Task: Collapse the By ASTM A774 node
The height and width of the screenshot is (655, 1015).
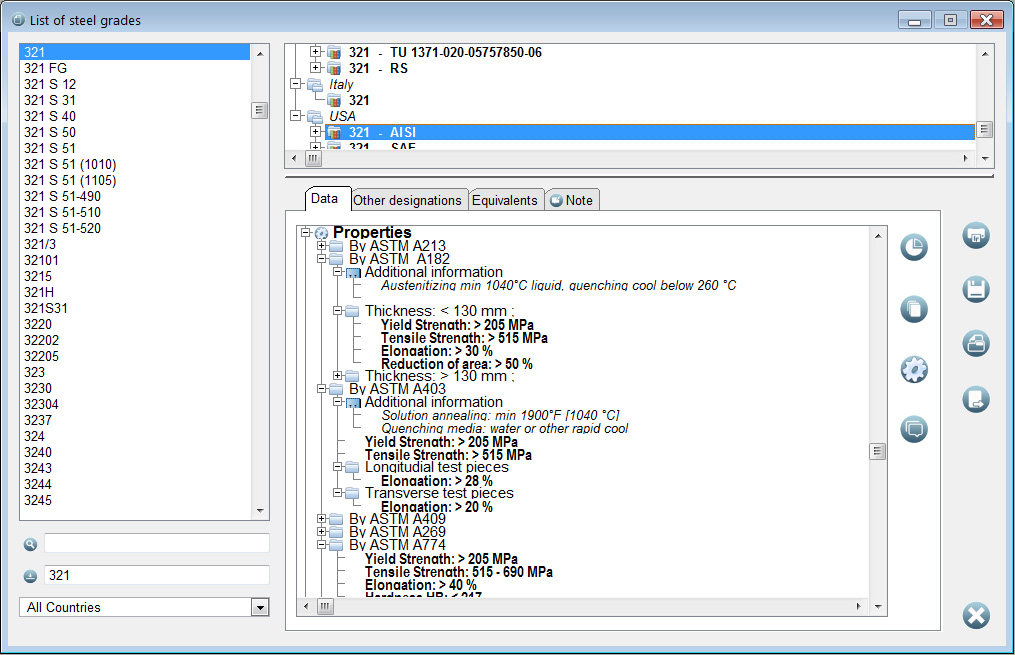Action: tap(322, 545)
